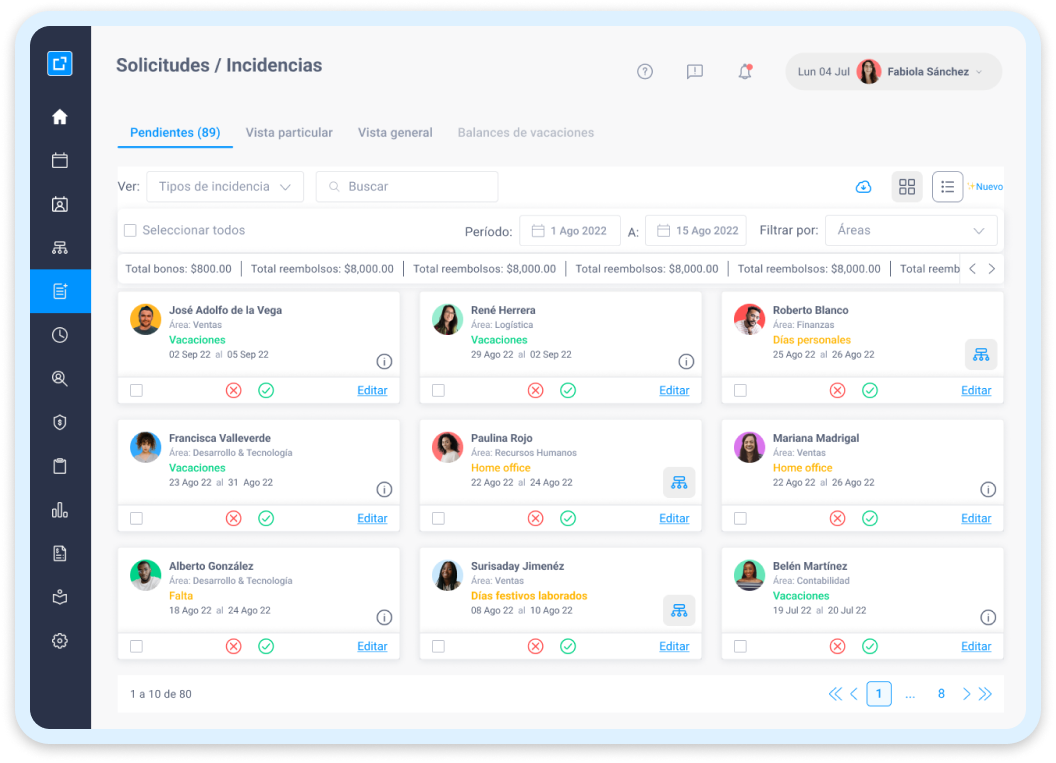
Task: Click Editar on Belén Martínez card
Action: 976,646
